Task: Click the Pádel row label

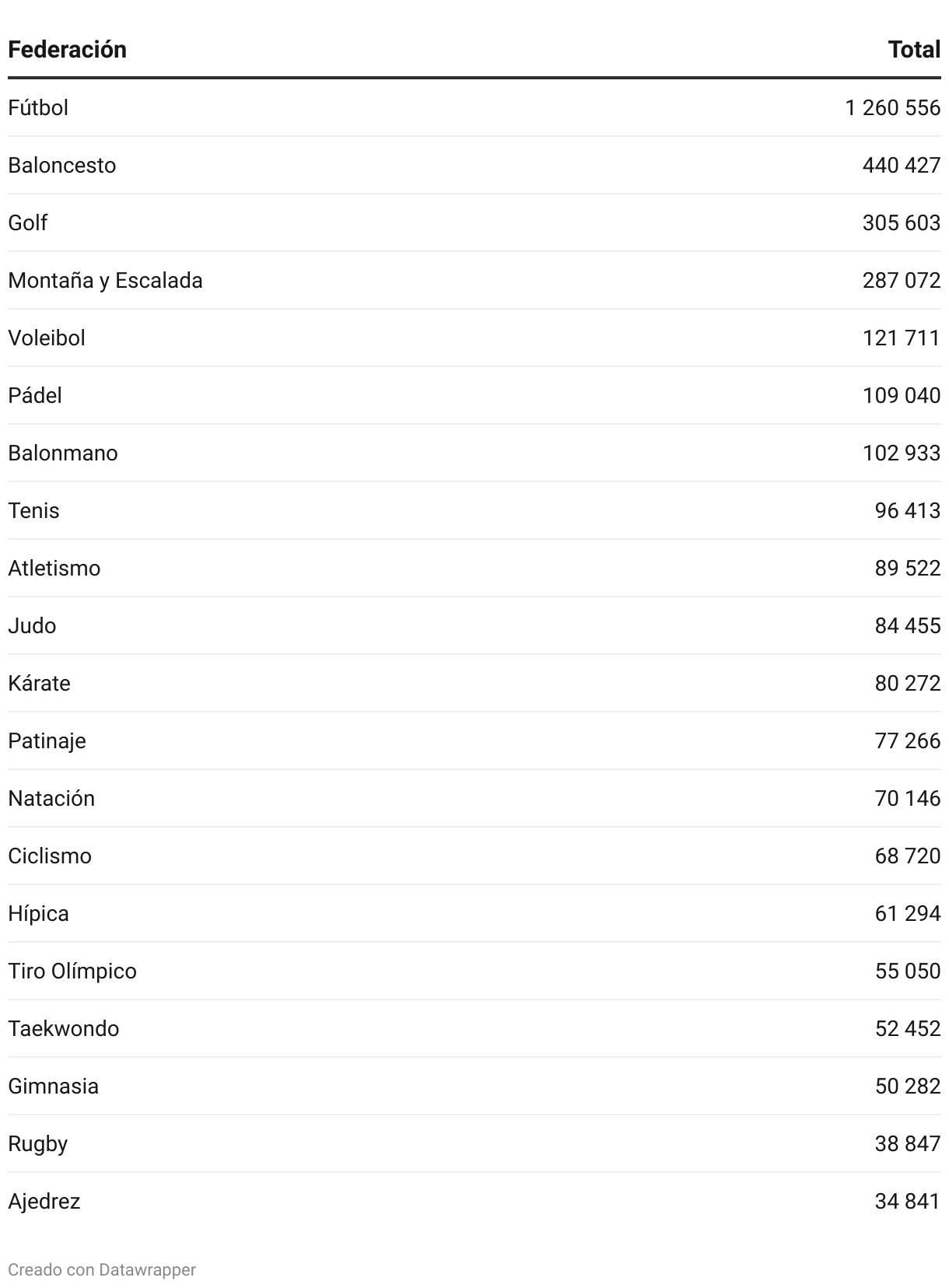Action: [x=35, y=395]
